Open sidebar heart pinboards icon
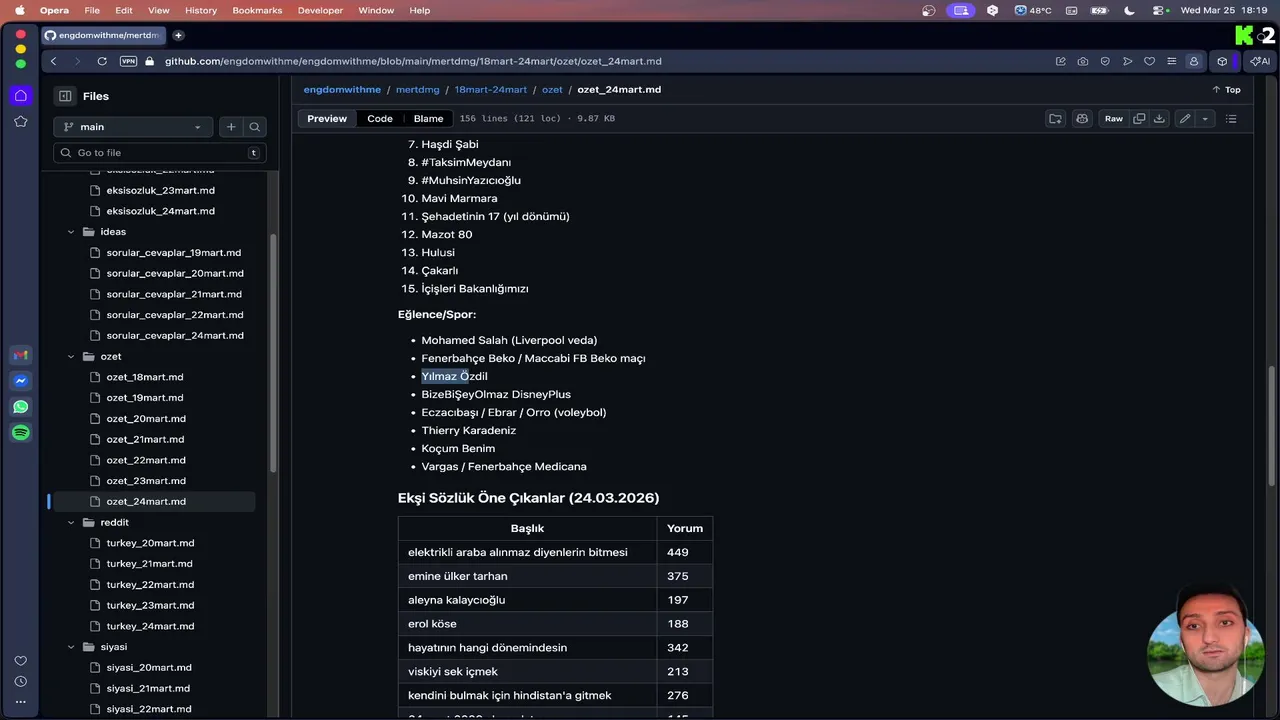Viewport: 1280px width, 720px height. pos(20,661)
